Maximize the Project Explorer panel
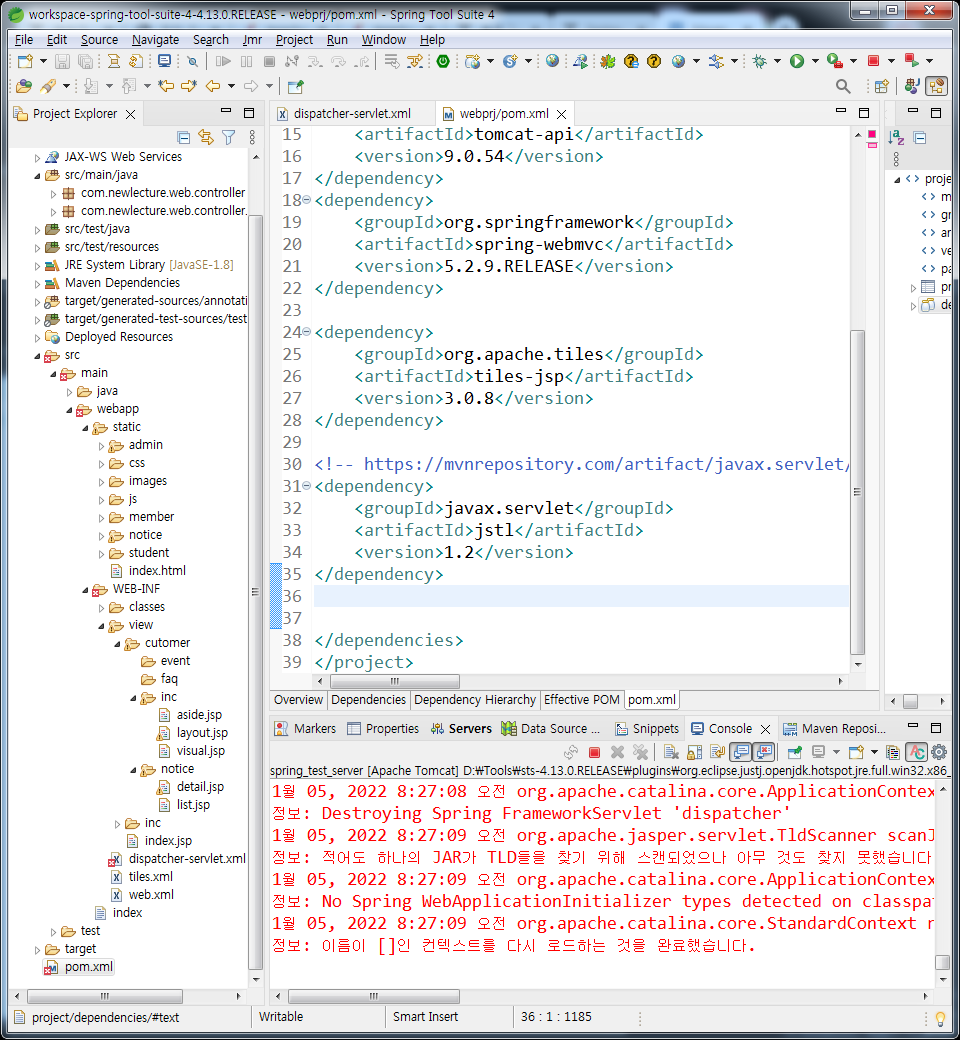960x1040 pixels. 249,113
